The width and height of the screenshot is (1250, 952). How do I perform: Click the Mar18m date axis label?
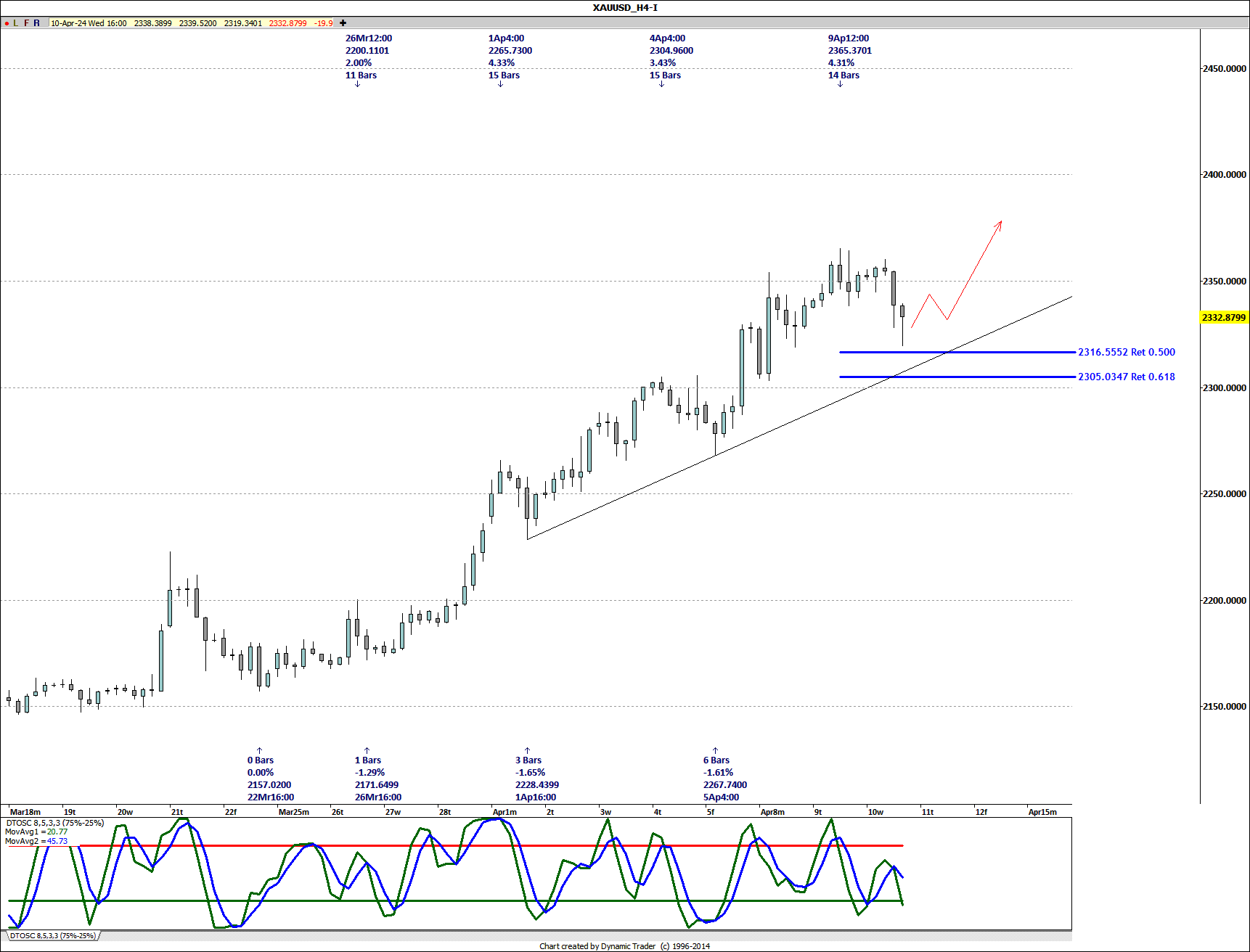(x=25, y=812)
